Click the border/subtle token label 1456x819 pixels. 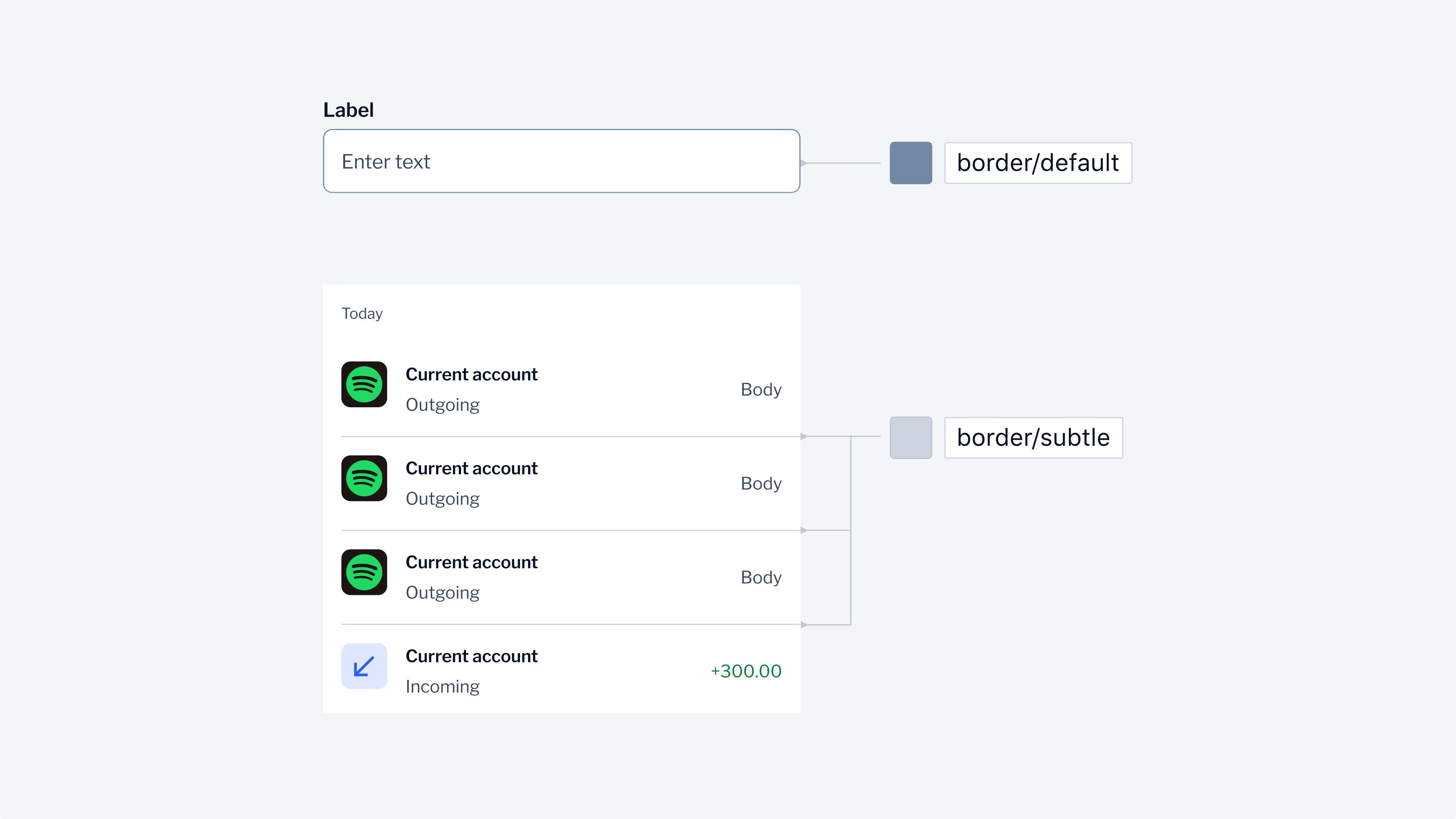(1033, 438)
